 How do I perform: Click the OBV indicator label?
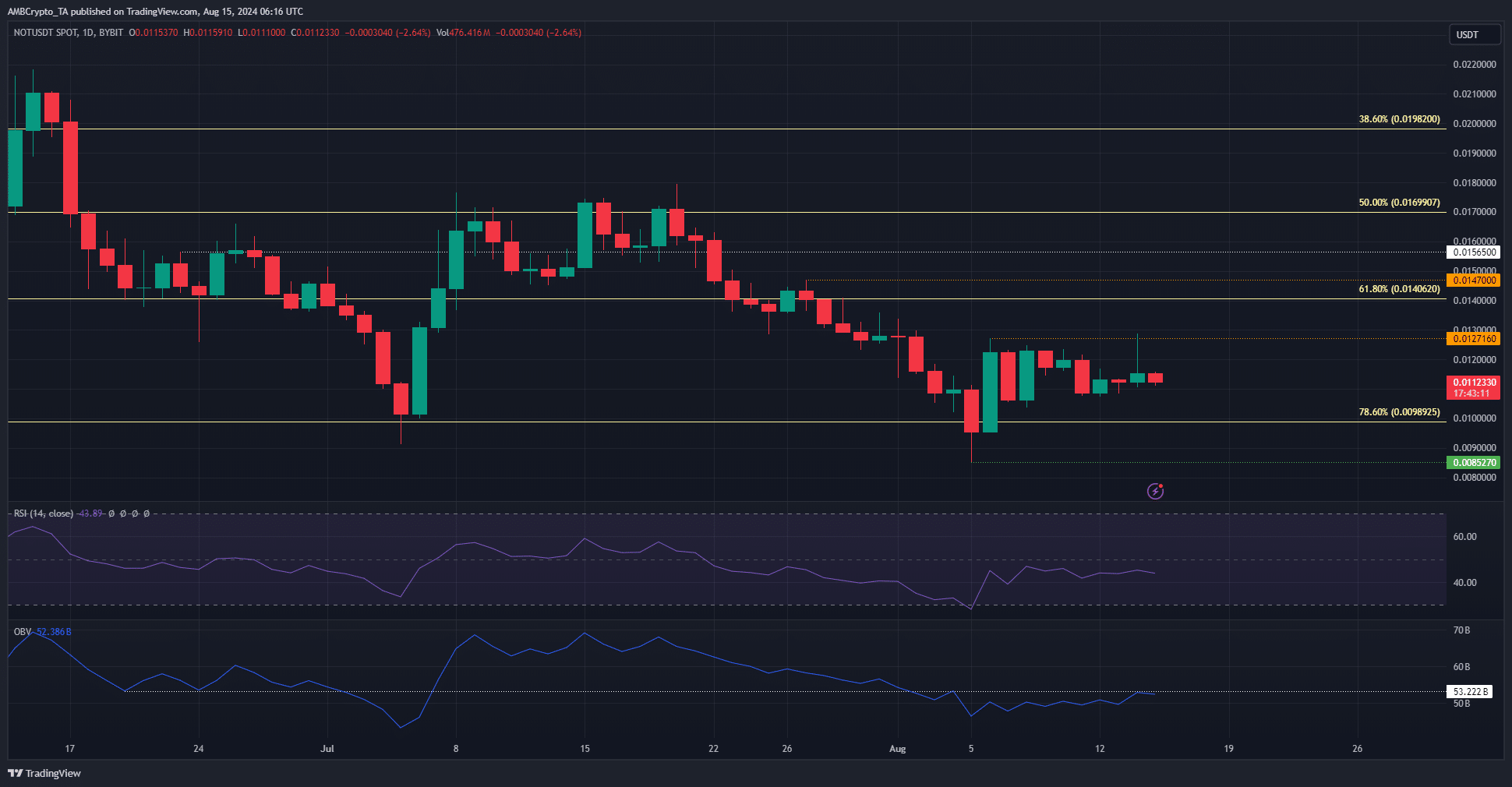pyautogui.click(x=23, y=632)
